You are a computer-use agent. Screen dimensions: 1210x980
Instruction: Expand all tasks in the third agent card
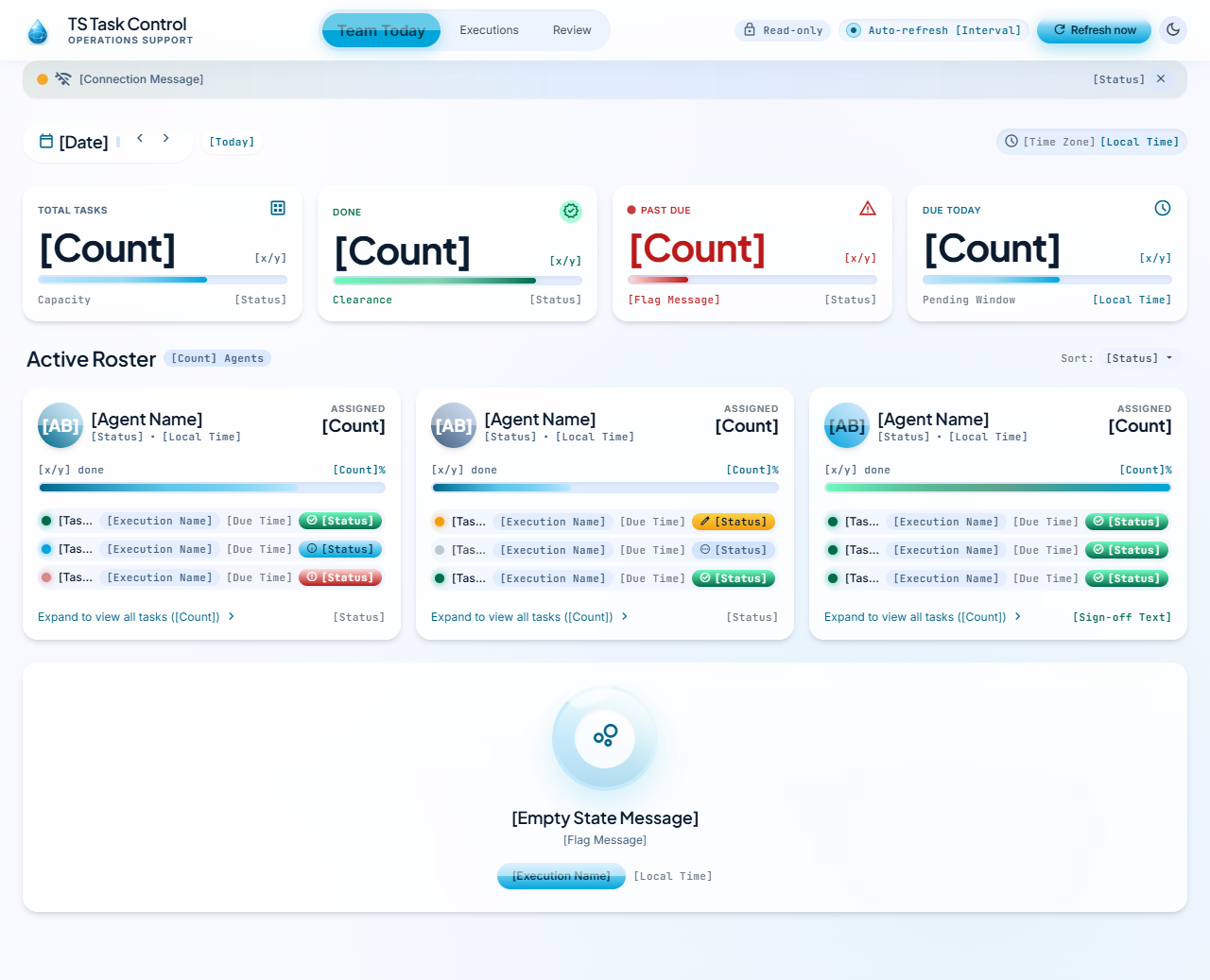pos(923,617)
